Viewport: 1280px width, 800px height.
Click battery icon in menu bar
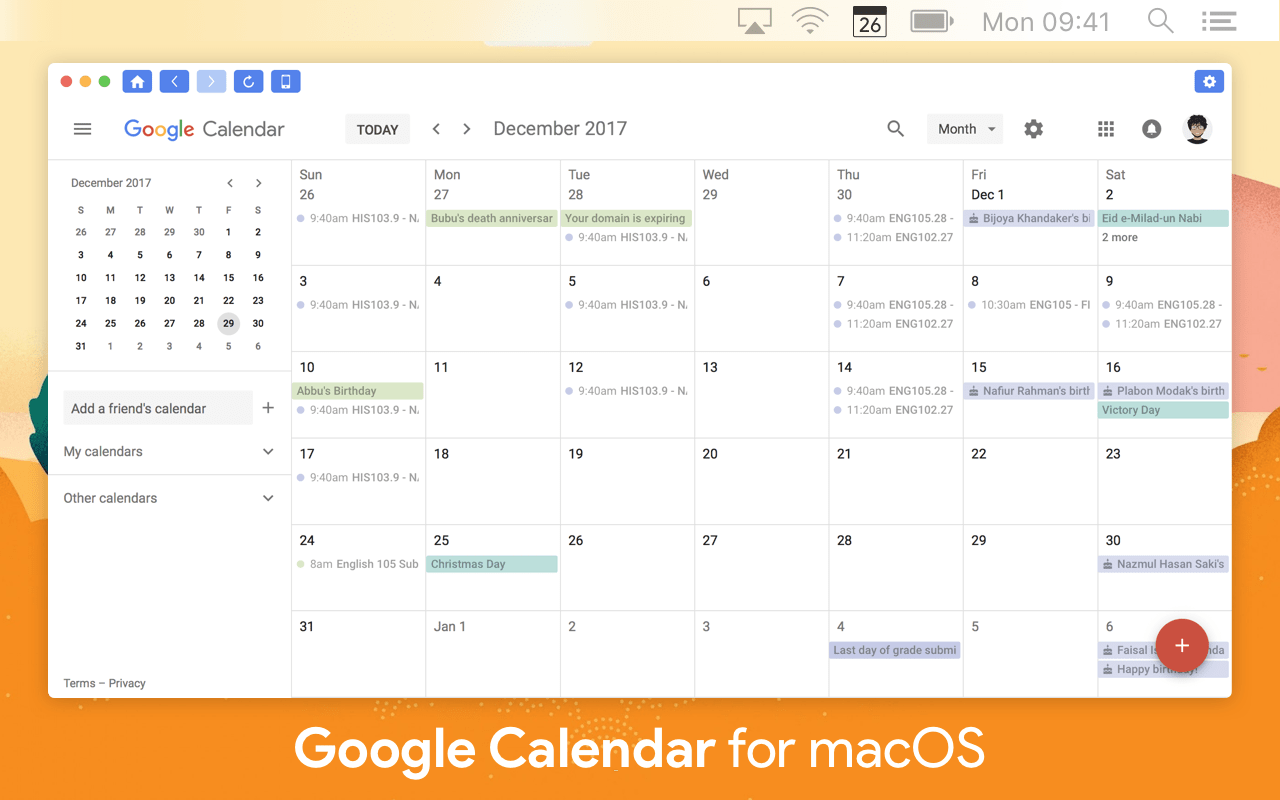[x=931, y=21]
